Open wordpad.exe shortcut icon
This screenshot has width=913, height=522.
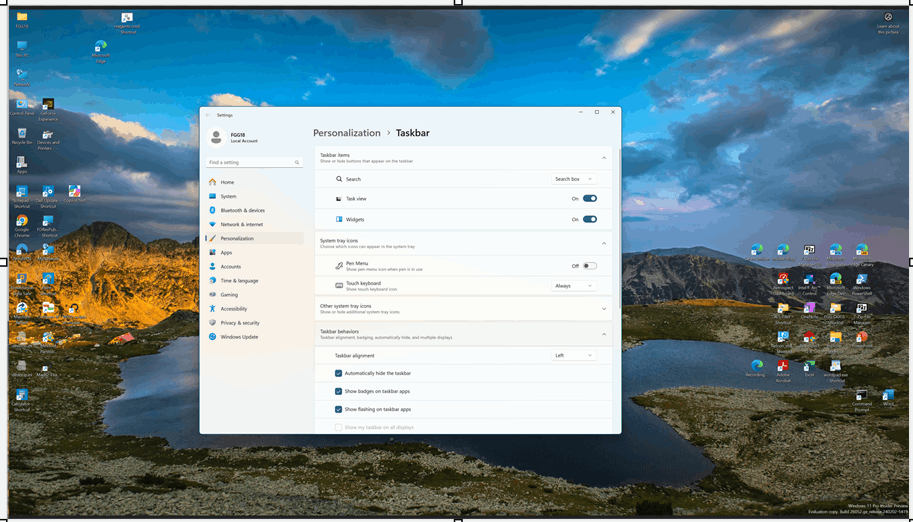point(836,371)
